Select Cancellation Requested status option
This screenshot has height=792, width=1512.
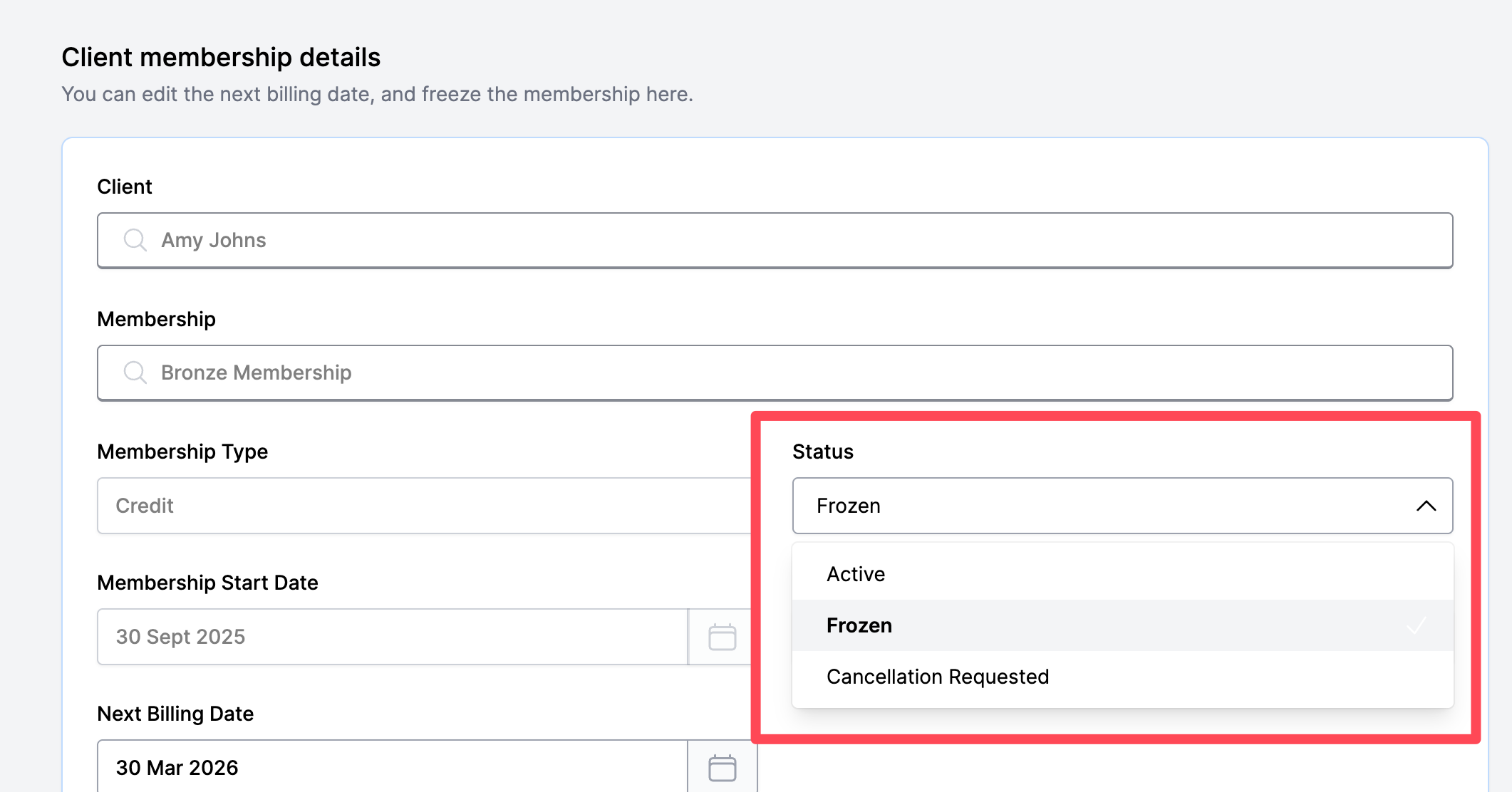click(938, 677)
